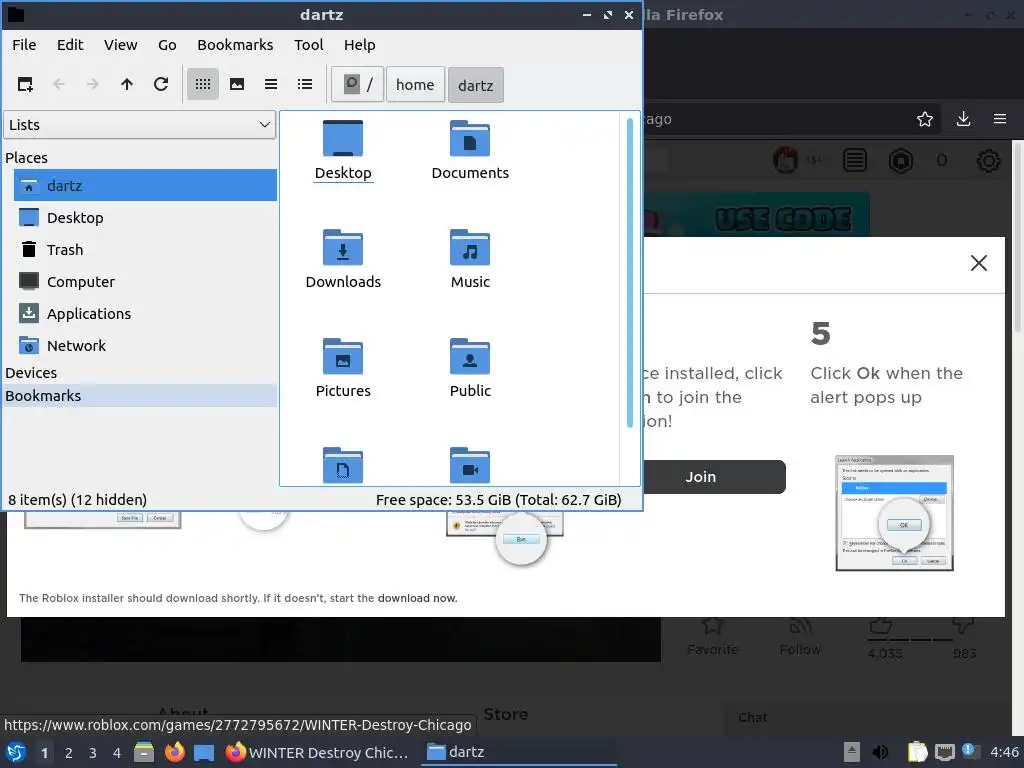Click step 5 Ok alert thumbnail
The width and height of the screenshot is (1024, 768).
[895, 513]
